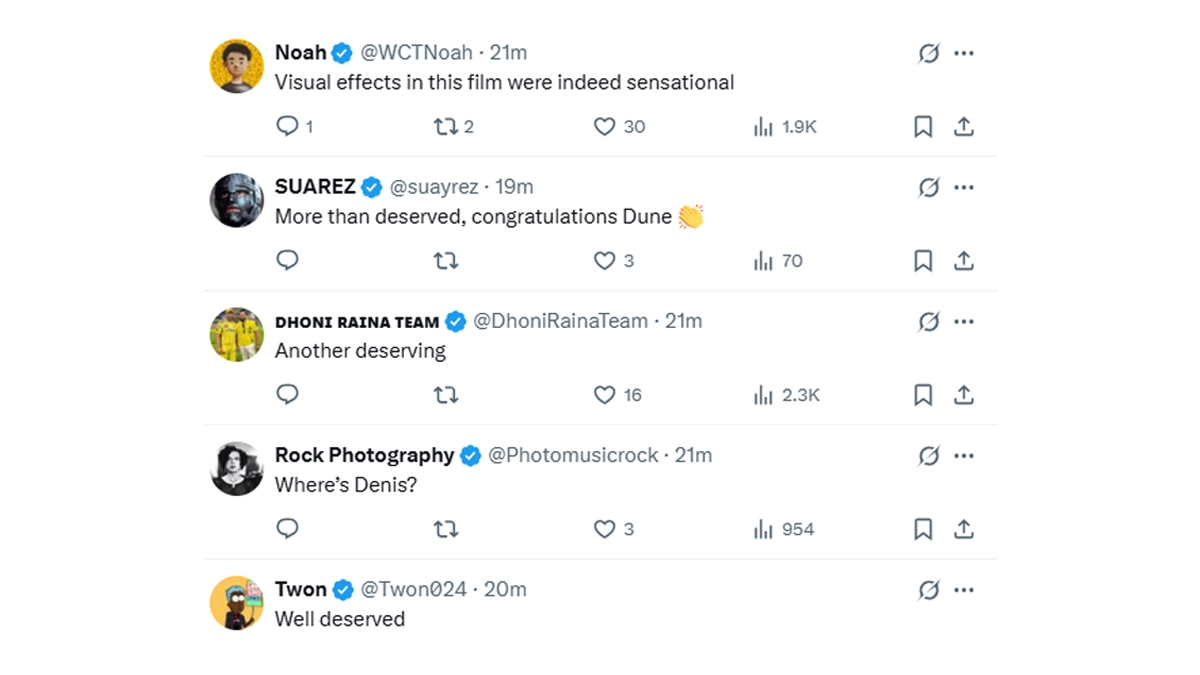Open the @WCTNoah handle link

[x=415, y=53]
